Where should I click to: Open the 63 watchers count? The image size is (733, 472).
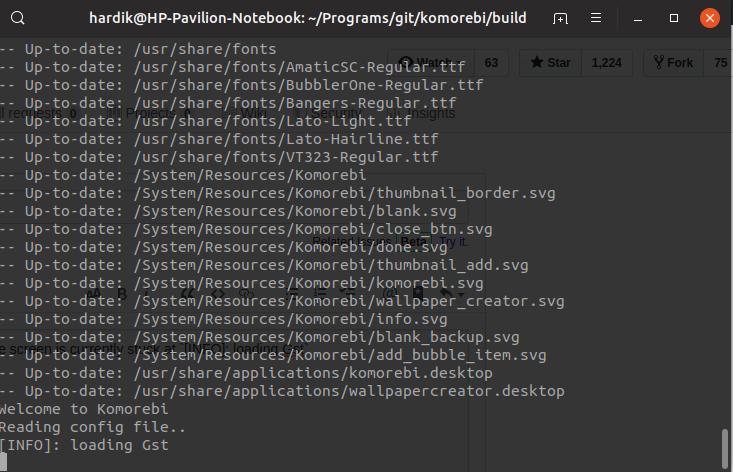(491, 63)
